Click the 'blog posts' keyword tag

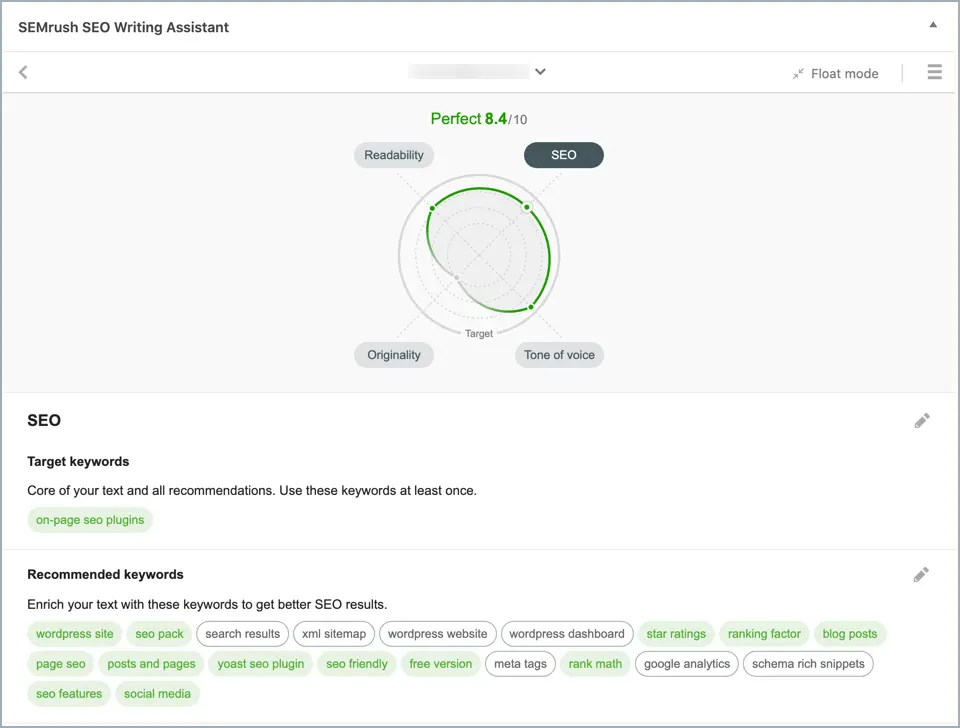(850, 634)
